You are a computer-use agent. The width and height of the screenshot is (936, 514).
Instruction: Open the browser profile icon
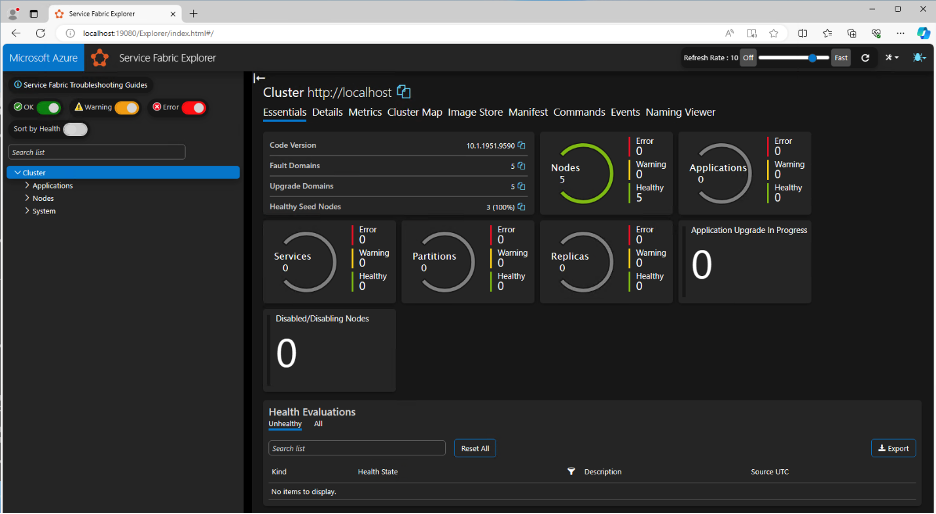13,13
